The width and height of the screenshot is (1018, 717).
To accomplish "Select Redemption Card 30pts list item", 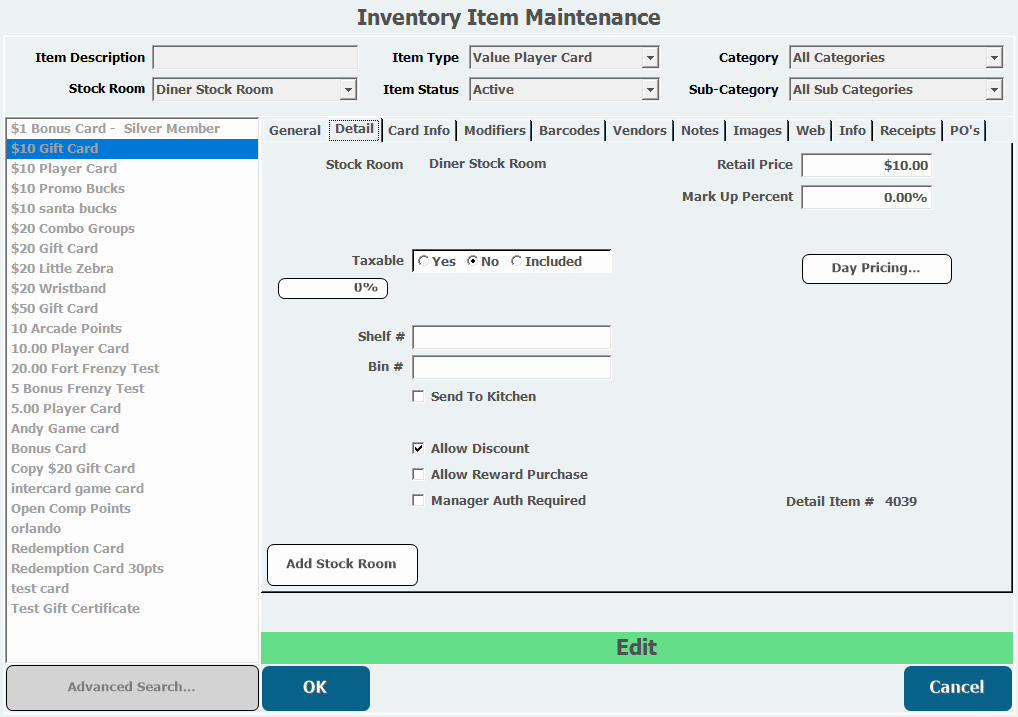I will (87, 569).
